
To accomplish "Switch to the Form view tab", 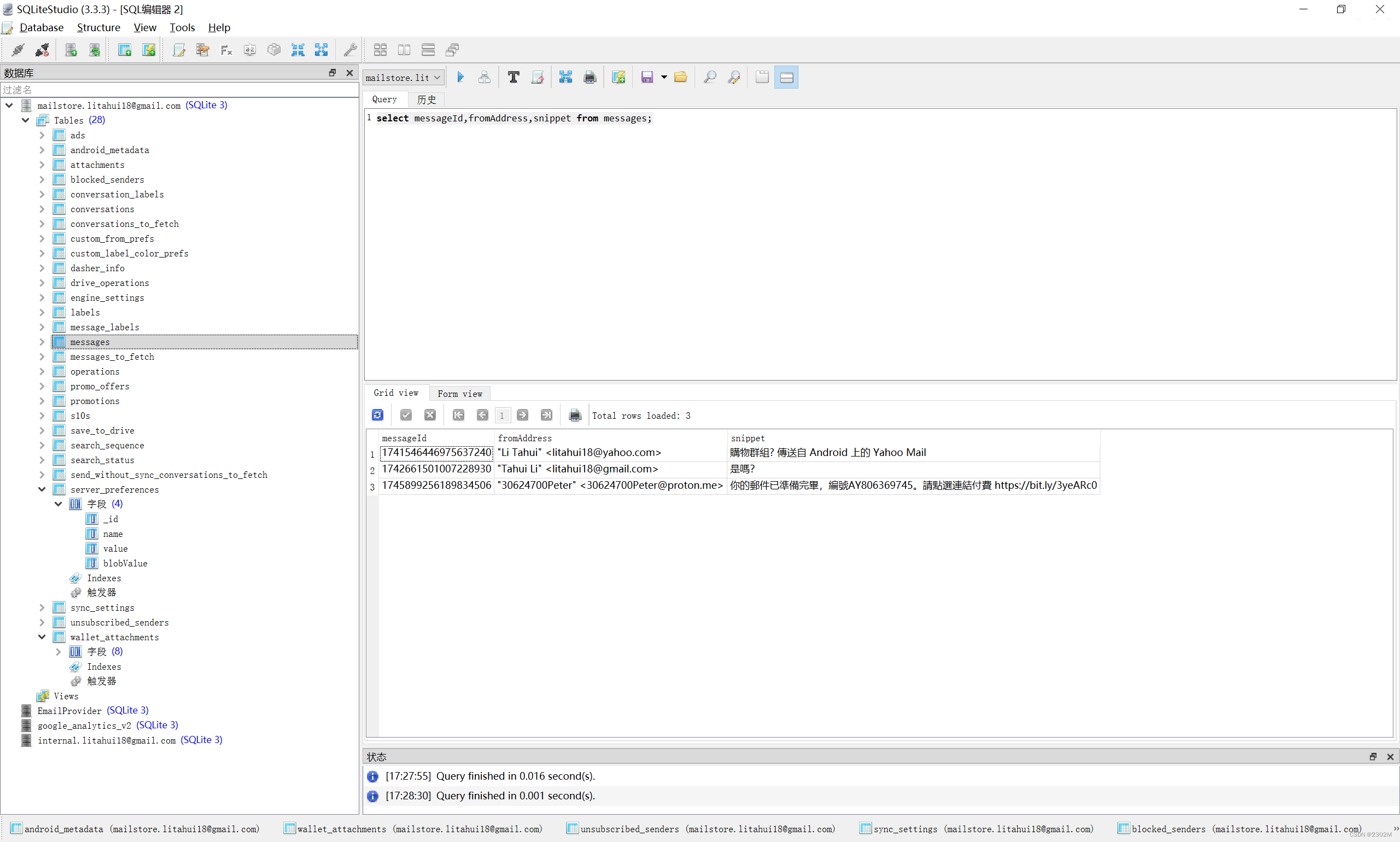I will coord(459,393).
